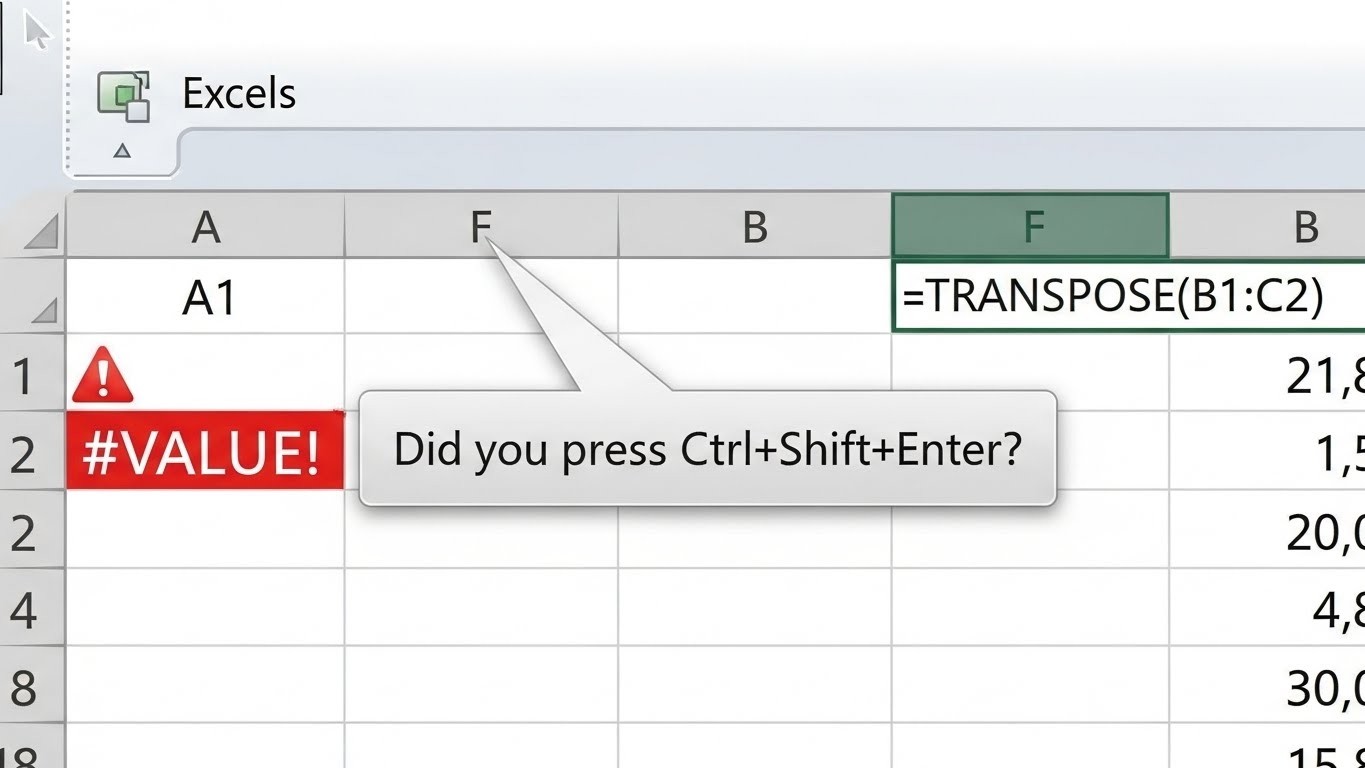Select row header 1
Image resolution: width=1365 pixels, height=768 pixels.
click(23, 376)
